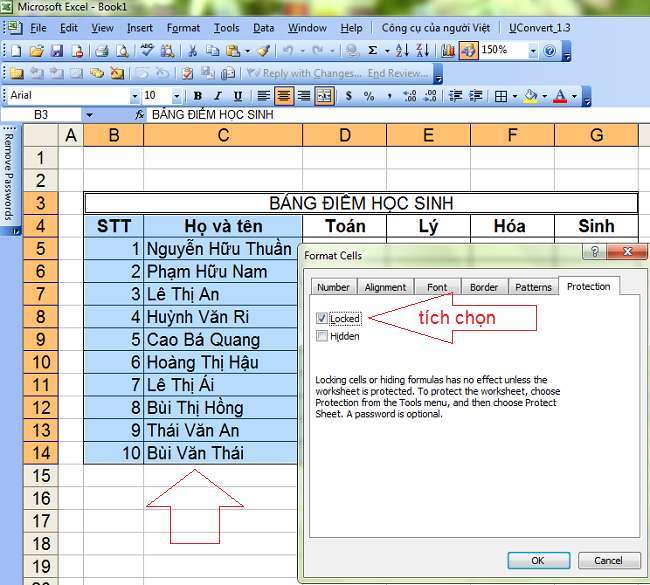Viewport: 650px width, 585px height.
Task: Click the Toán header cell
Action: coord(344,226)
